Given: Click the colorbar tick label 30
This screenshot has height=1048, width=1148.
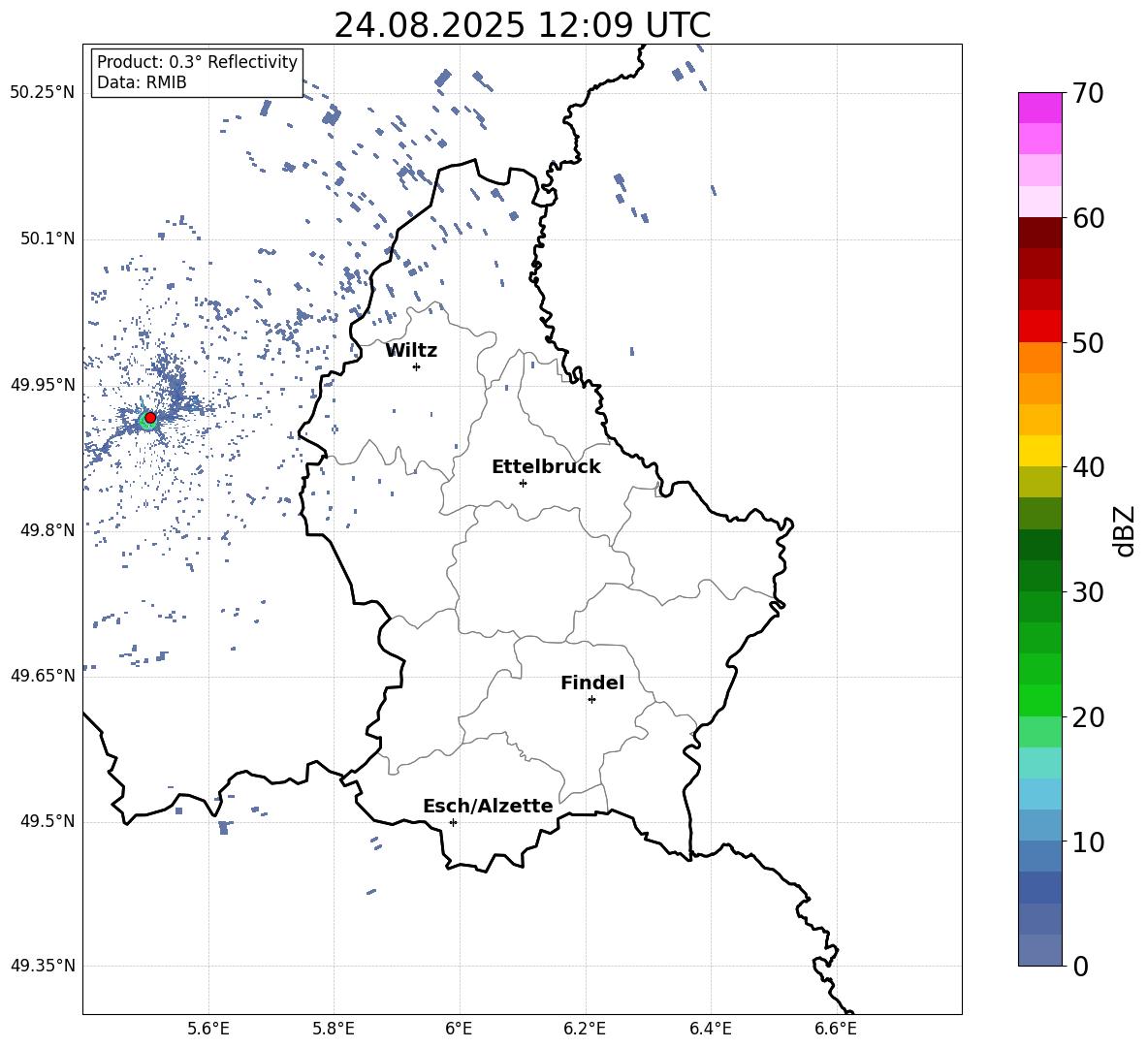Looking at the screenshot, I should [1088, 592].
